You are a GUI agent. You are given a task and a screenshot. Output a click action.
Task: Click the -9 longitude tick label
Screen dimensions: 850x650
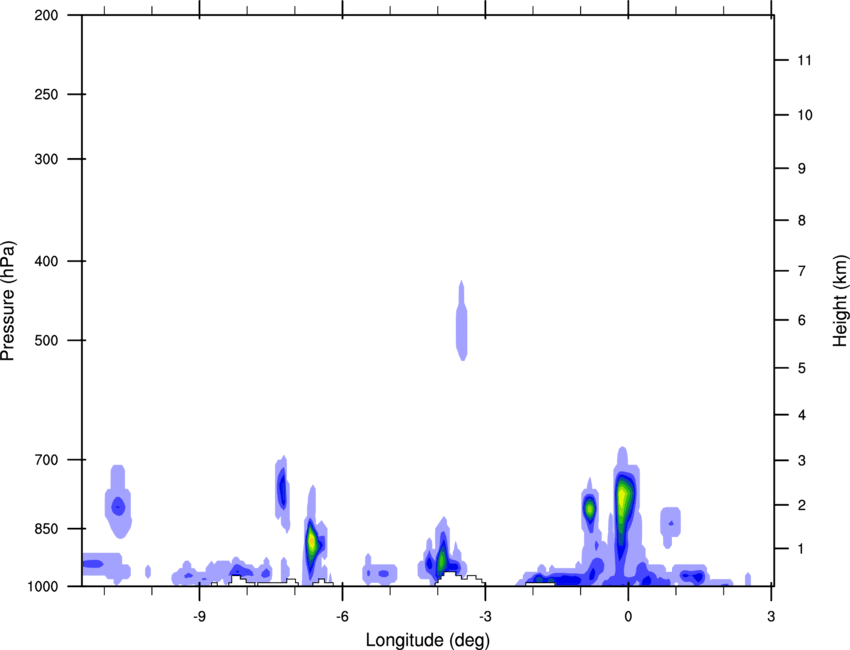pos(199,616)
